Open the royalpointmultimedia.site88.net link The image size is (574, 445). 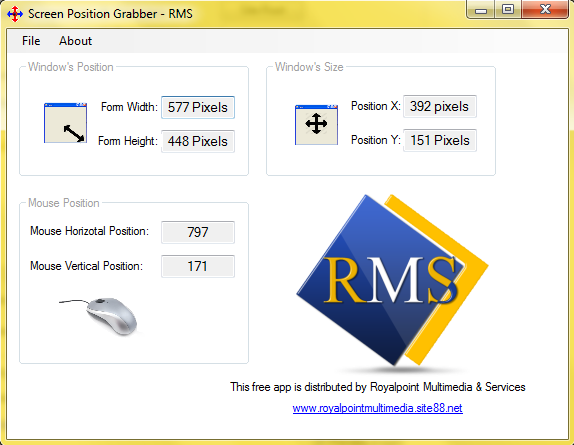pyautogui.click(x=377, y=408)
